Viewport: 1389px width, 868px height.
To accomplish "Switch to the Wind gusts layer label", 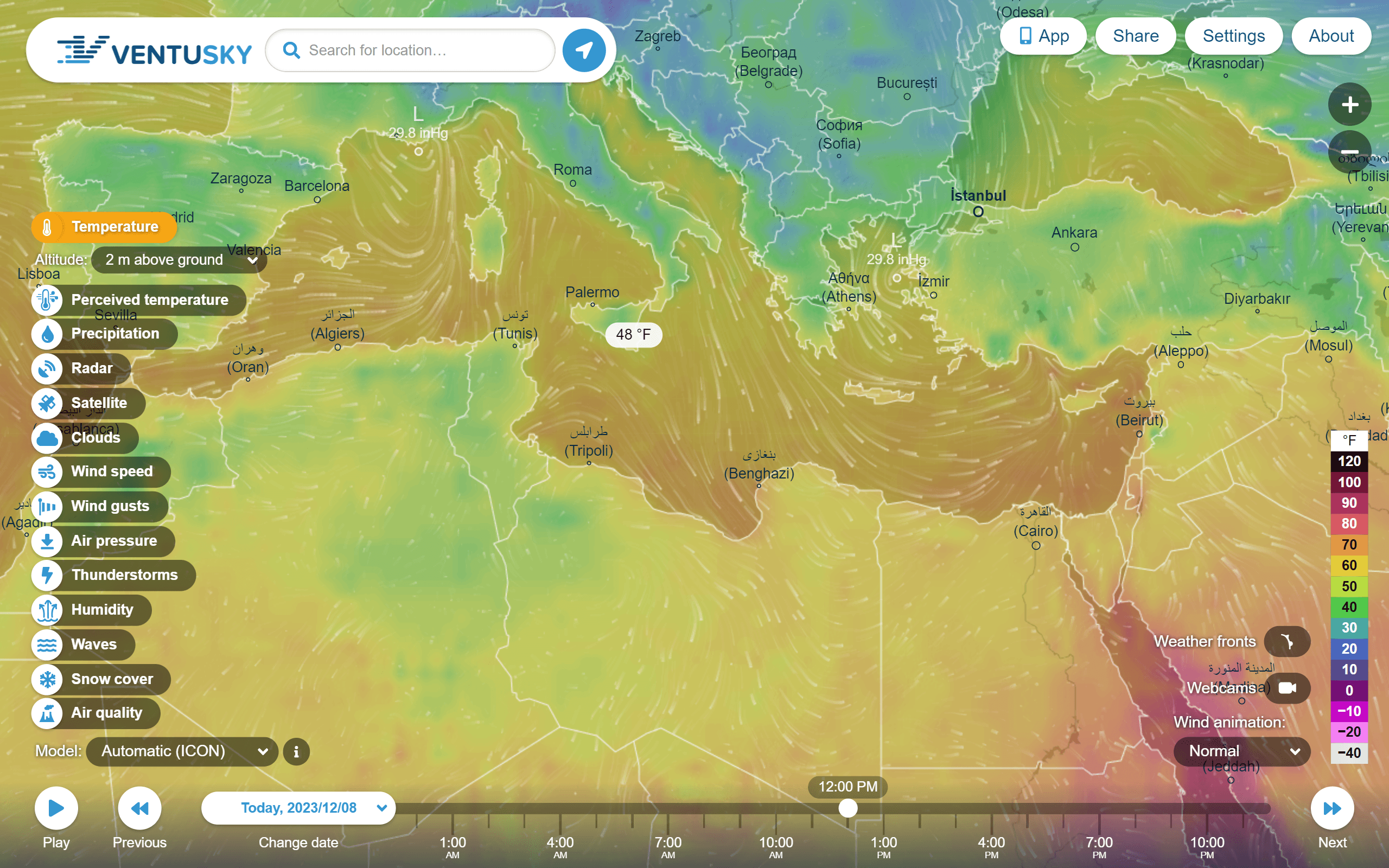I will (x=110, y=506).
